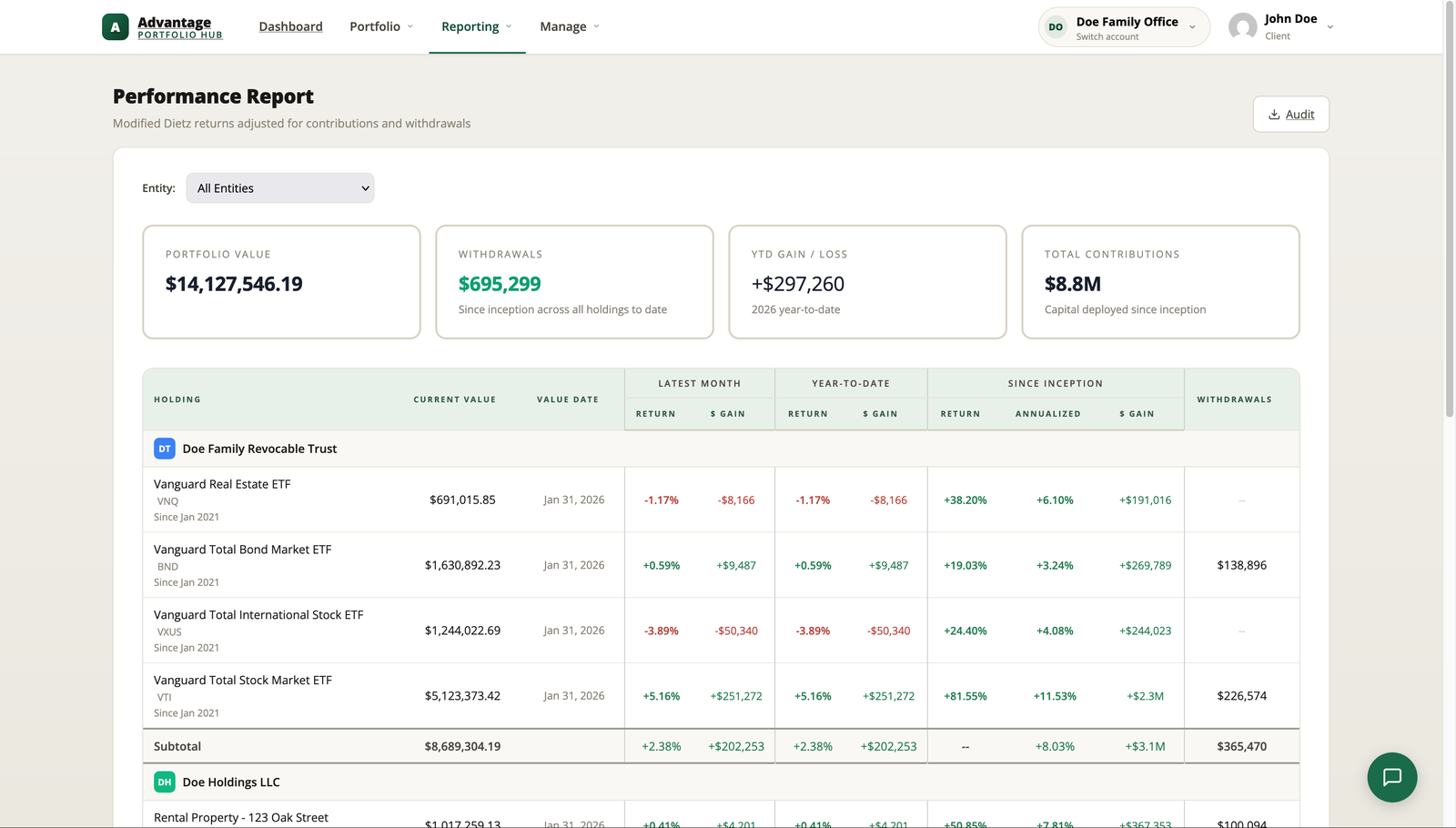Click the $226,574 withdrawals value

pyautogui.click(x=1242, y=696)
